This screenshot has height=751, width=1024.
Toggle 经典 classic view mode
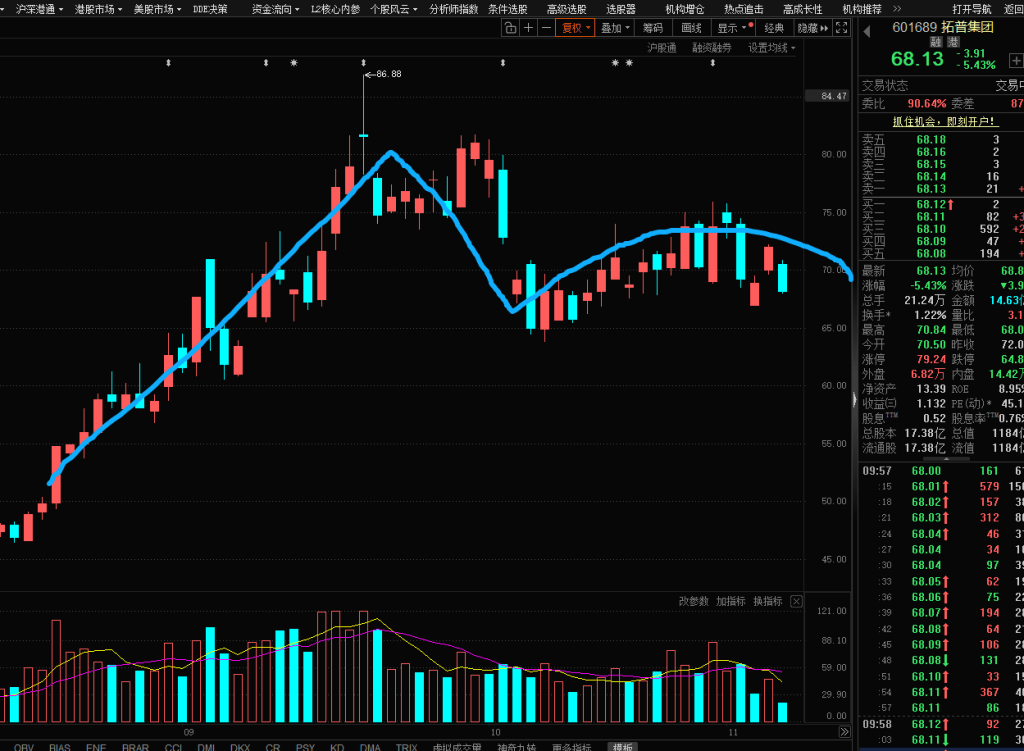[x=774, y=28]
